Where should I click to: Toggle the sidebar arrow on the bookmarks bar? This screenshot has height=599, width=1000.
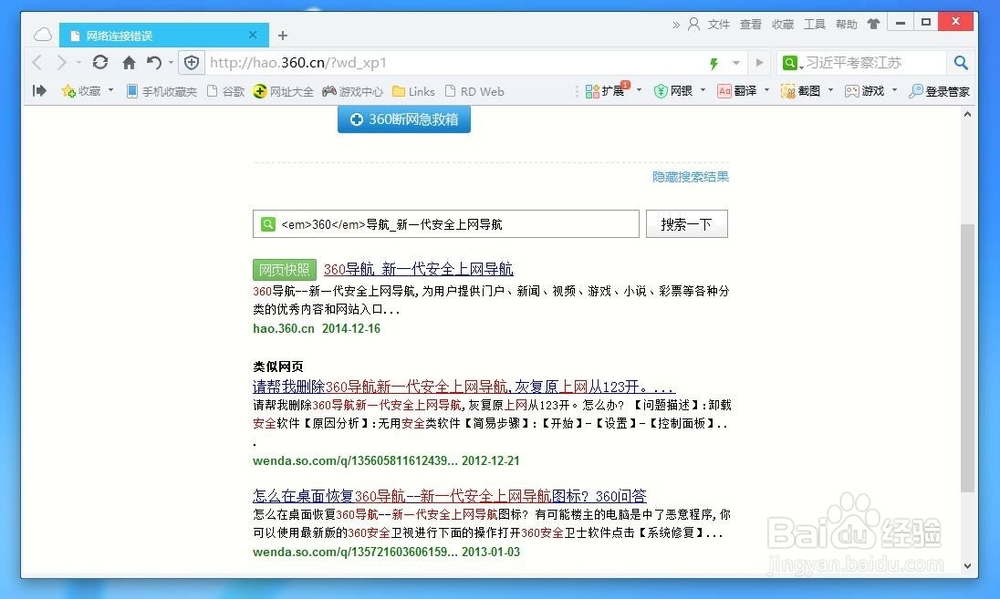[38, 91]
